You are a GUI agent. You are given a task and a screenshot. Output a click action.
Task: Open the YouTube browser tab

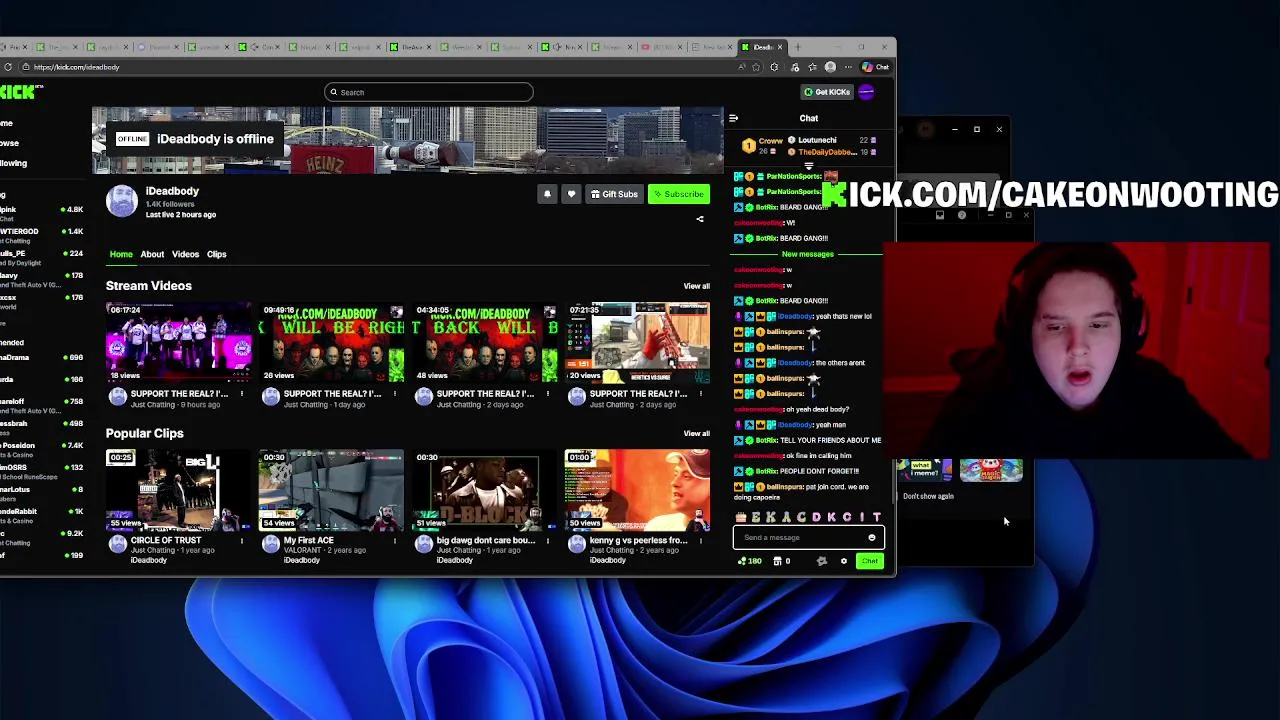point(664,47)
